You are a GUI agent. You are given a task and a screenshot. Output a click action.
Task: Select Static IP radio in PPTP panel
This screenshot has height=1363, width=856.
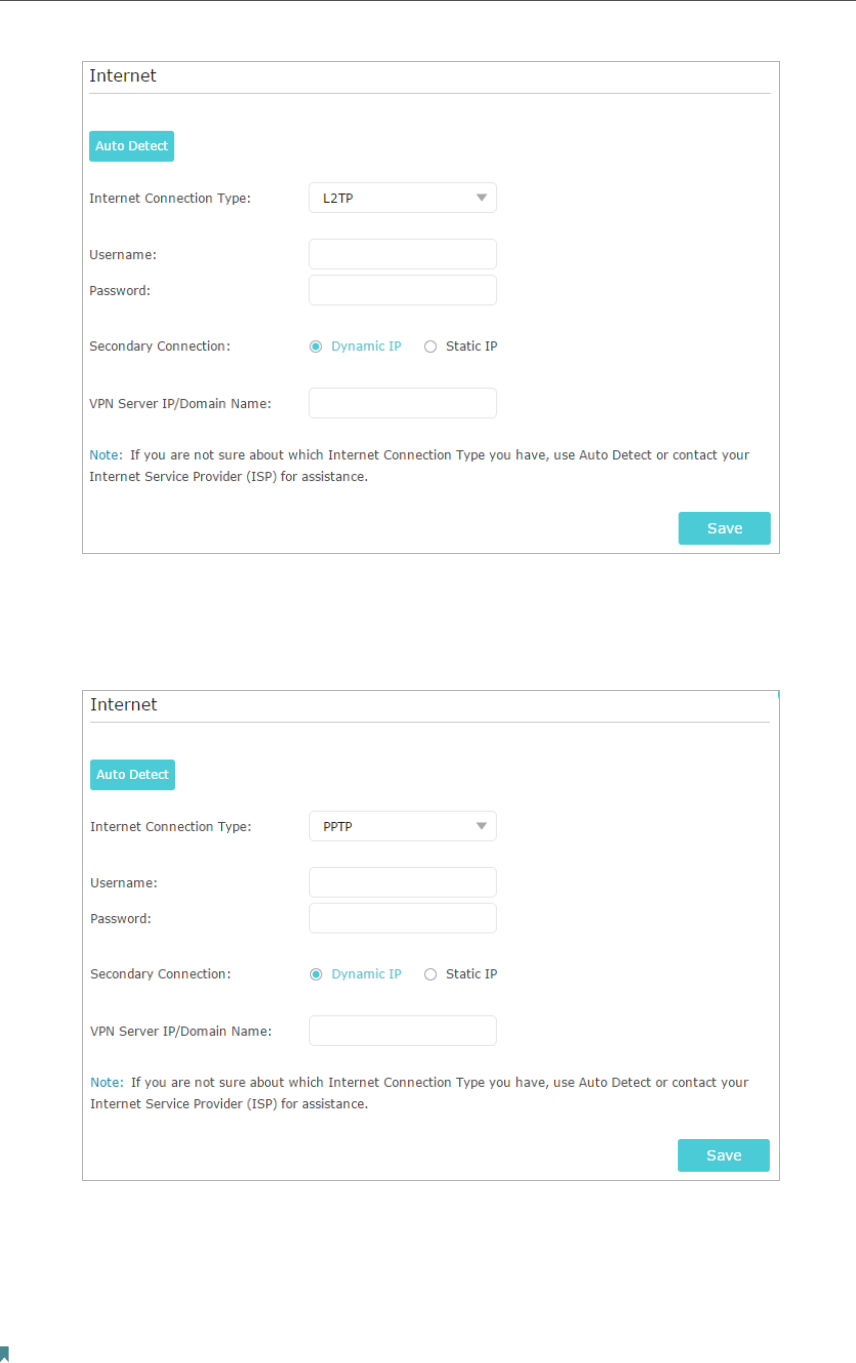(431, 974)
